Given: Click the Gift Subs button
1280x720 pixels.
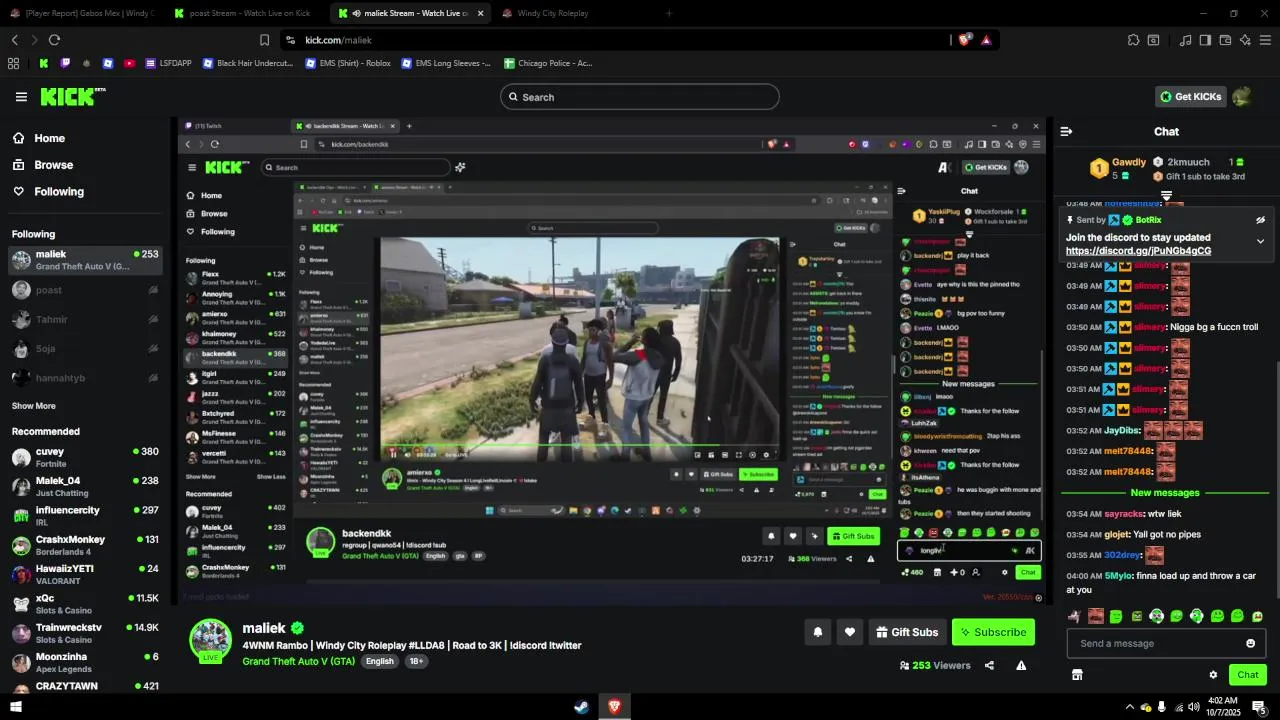Looking at the screenshot, I should 907,632.
